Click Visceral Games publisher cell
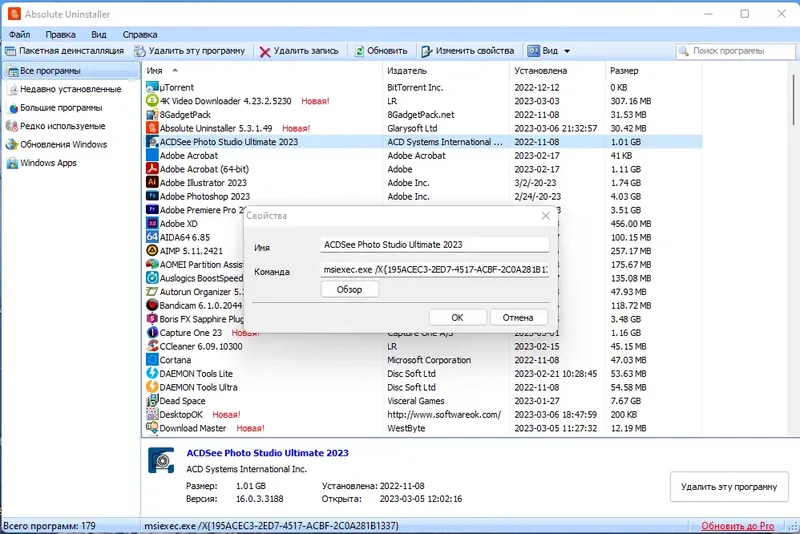Image resolution: width=800 pixels, height=534 pixels. (416, 401)
